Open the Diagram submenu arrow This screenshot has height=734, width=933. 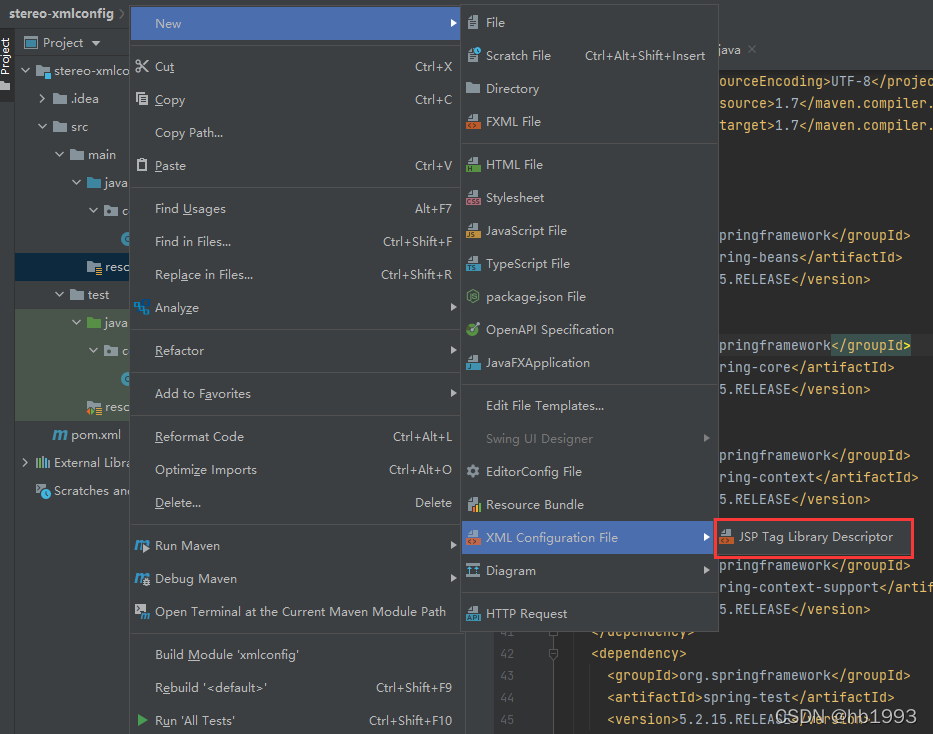[706, 570]
